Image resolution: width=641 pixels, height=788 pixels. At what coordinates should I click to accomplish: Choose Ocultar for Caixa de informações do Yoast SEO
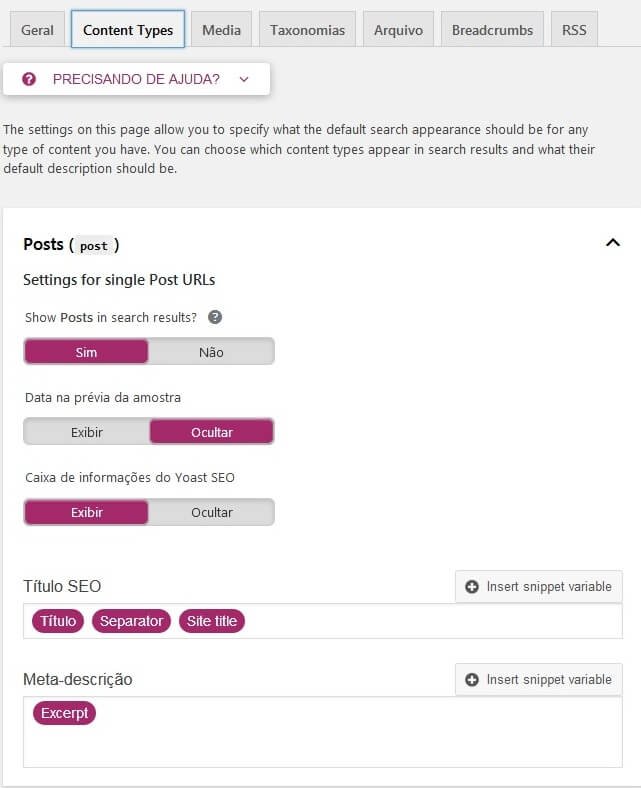pyautogui.click(x=211, y=512)
